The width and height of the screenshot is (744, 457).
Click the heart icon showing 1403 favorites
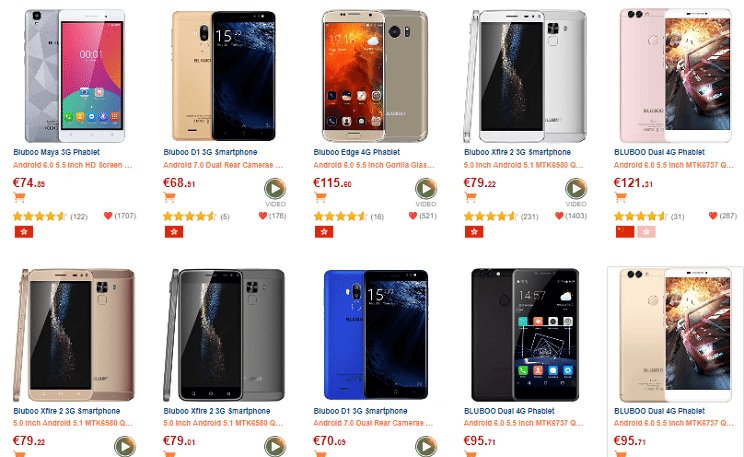click(x=559, y=216)
